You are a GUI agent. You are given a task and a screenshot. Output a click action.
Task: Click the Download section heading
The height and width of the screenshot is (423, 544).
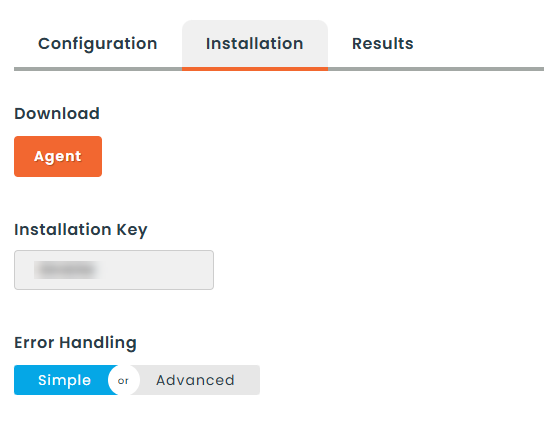click(x=57, y=113)
